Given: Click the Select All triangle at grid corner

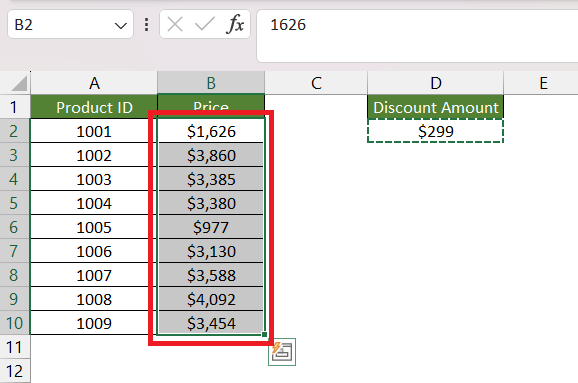Looking at the screenshot, I should point(19,83).
